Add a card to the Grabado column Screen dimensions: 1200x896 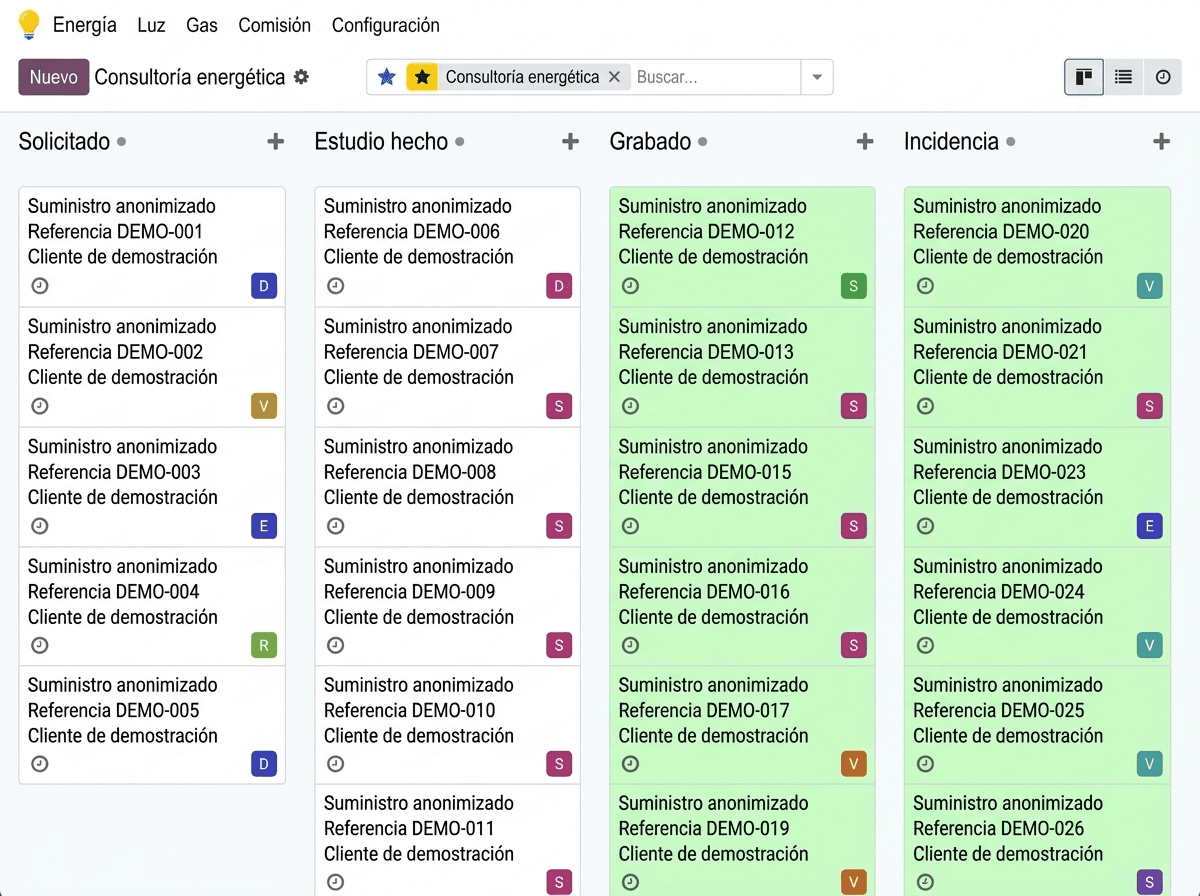pos(865,142)
